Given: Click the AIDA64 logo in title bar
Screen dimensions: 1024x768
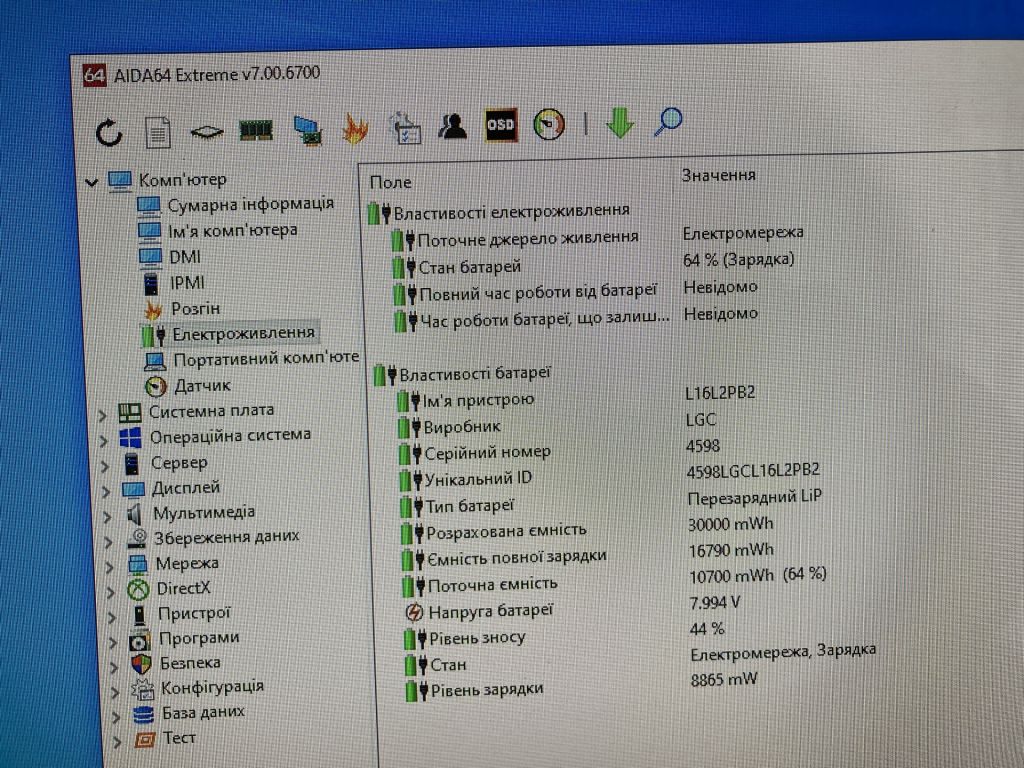Looking at the screenshot, I should [x=95, y=75].
